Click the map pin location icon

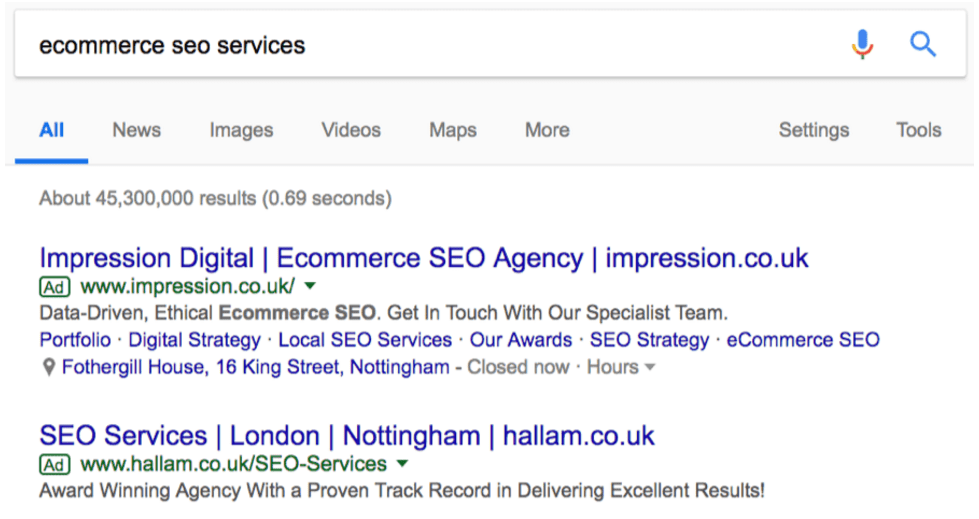[x=48, y=368]
